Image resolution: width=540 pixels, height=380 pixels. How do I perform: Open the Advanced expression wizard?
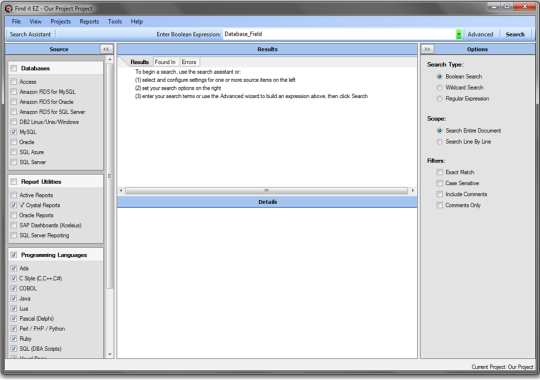480,34
